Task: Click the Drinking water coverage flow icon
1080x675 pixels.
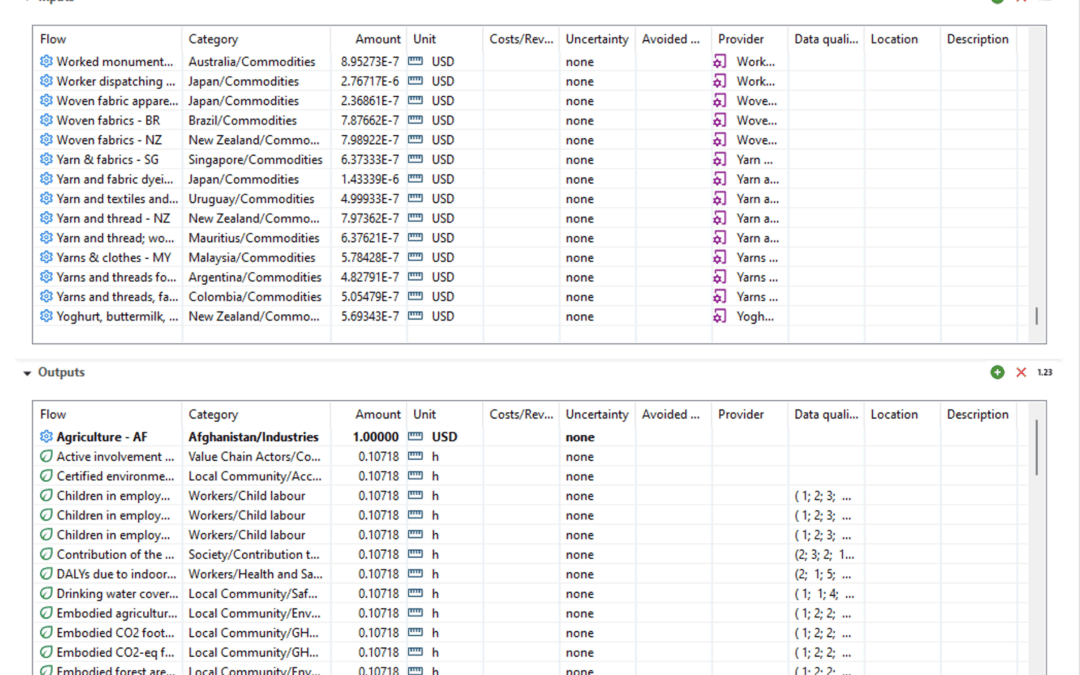Action: [46, 594]
